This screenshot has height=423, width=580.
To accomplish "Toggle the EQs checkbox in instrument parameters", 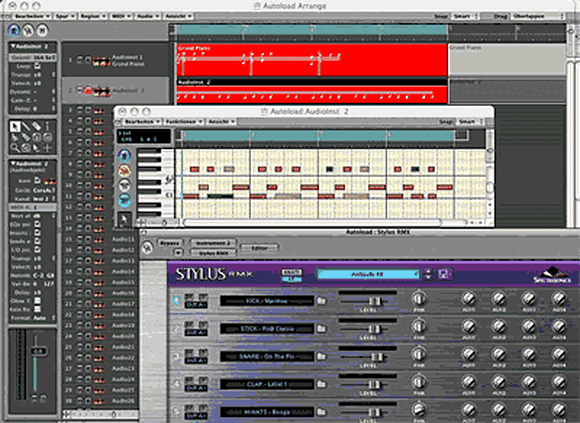I will (x=37, y=224).
